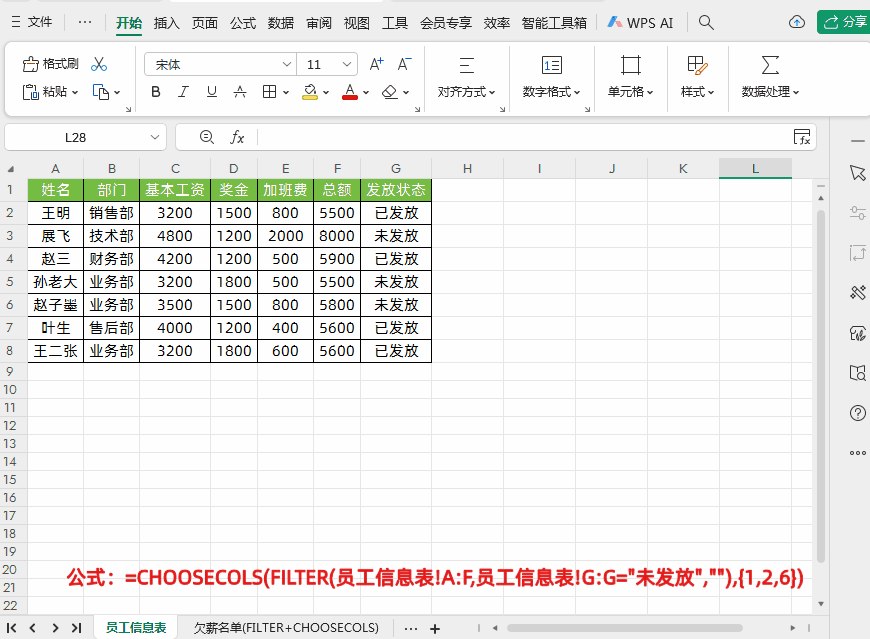Apply the red font color
Viewport: 870px width, 639px height.
pyautogui.click(x=350, y=92)
